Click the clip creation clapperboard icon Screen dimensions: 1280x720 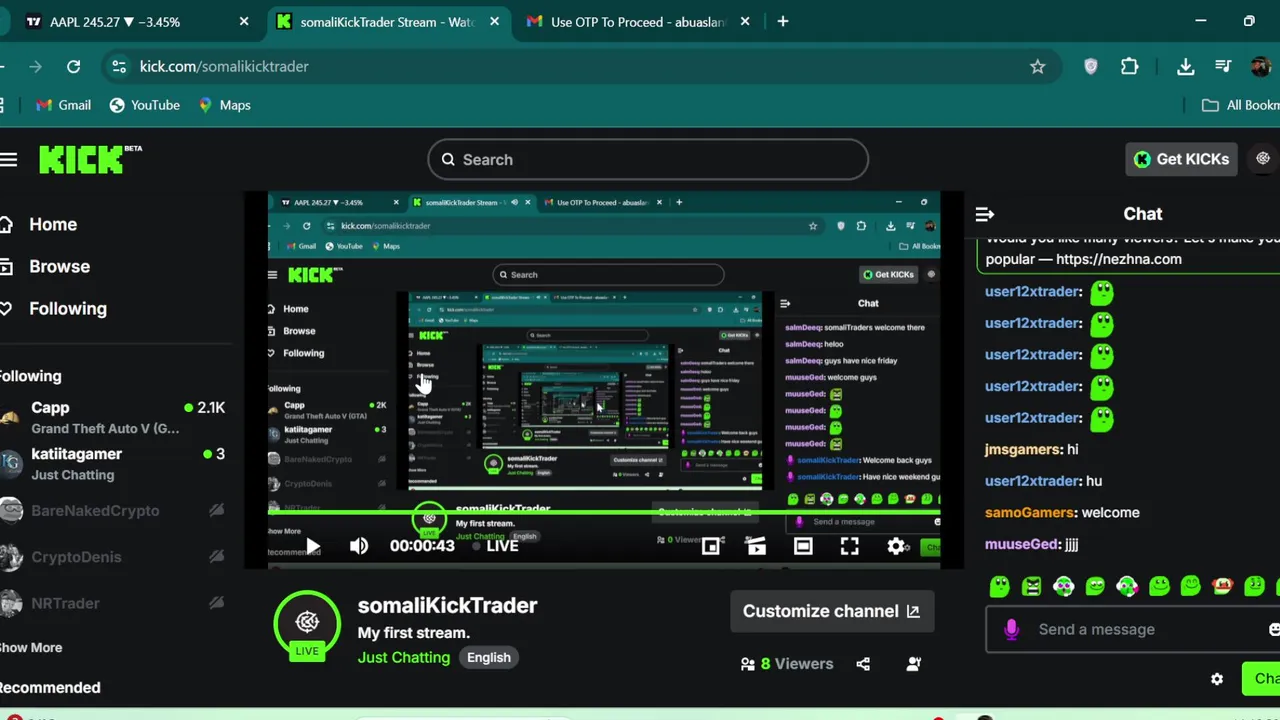tap(756, 546)
